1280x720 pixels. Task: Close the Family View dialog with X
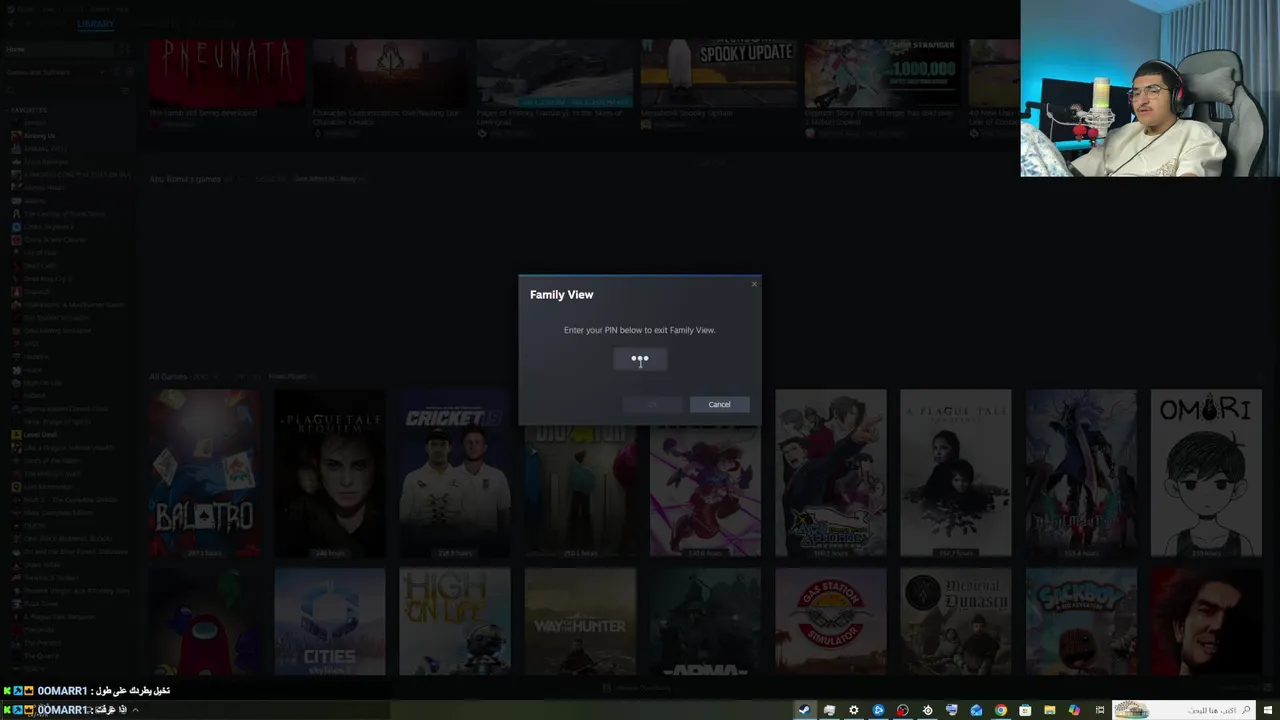pyautogui.click(x=754, y=284)
